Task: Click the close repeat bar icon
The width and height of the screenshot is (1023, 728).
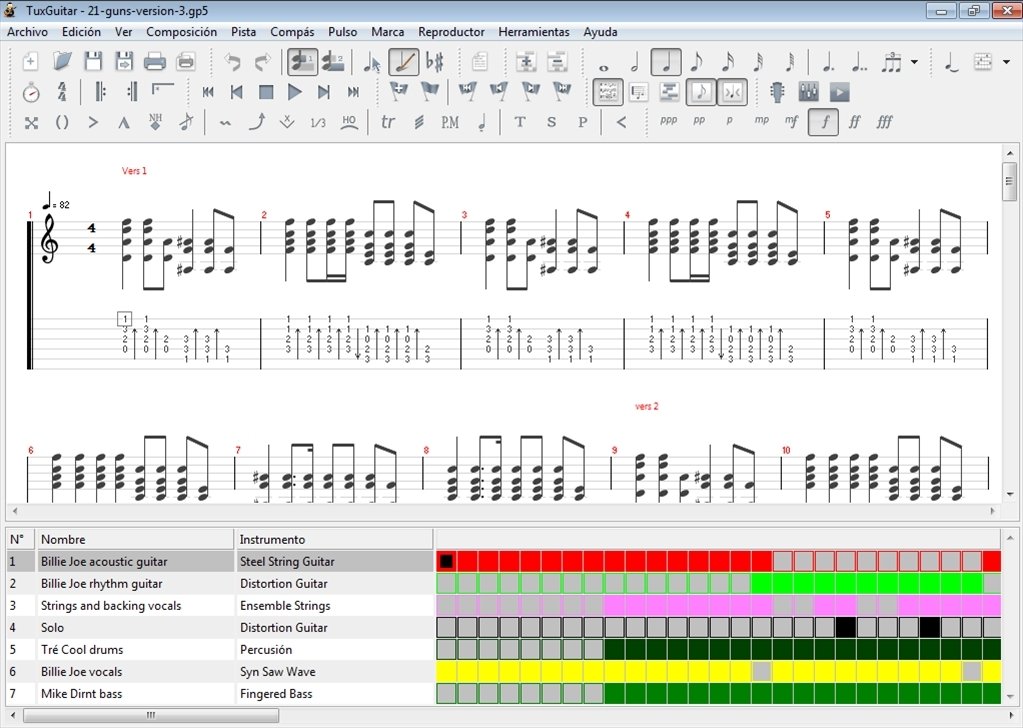Action: [132, 92]
